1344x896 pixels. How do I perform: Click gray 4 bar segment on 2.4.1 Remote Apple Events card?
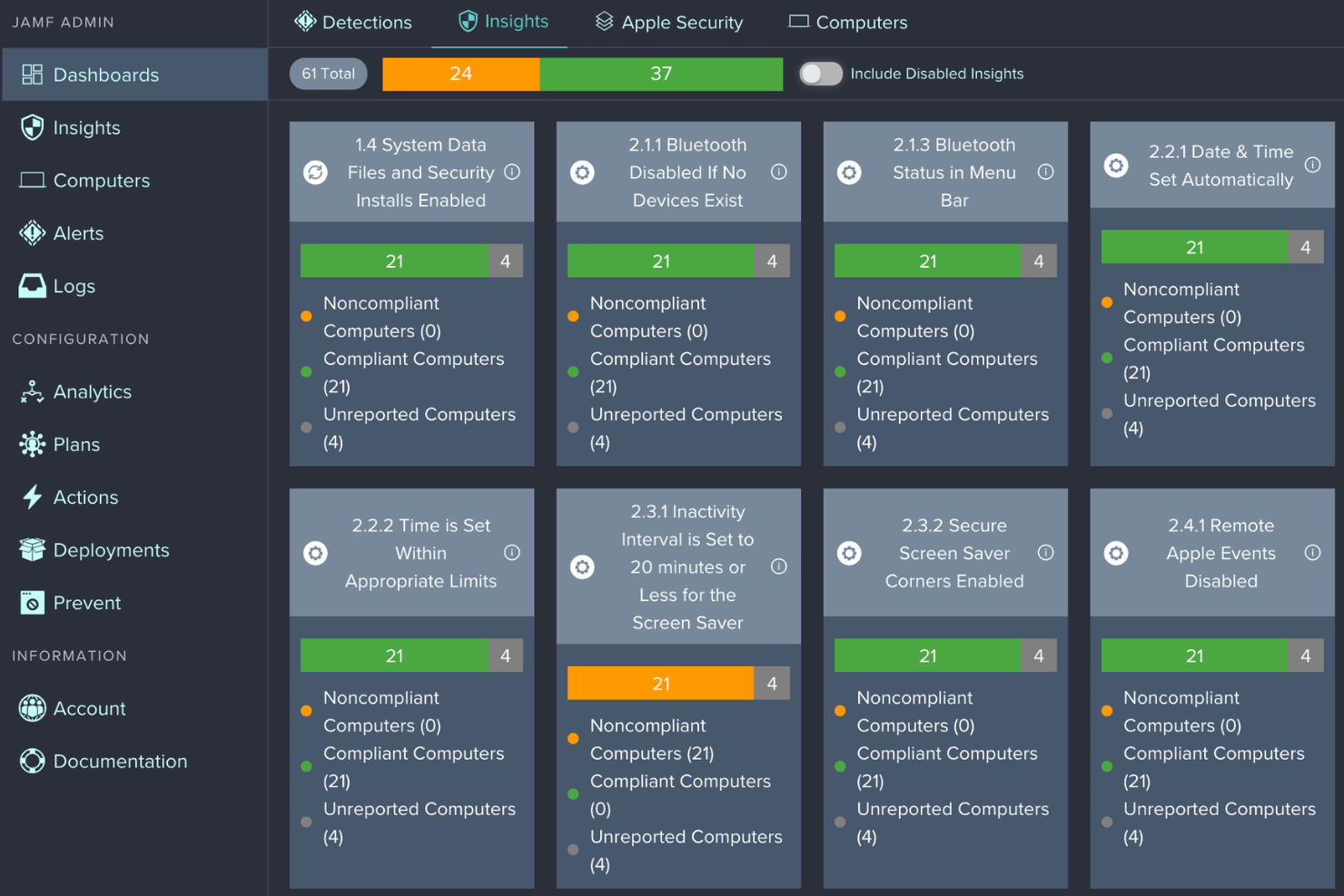pyautogui.click(x=1306, y=655)
